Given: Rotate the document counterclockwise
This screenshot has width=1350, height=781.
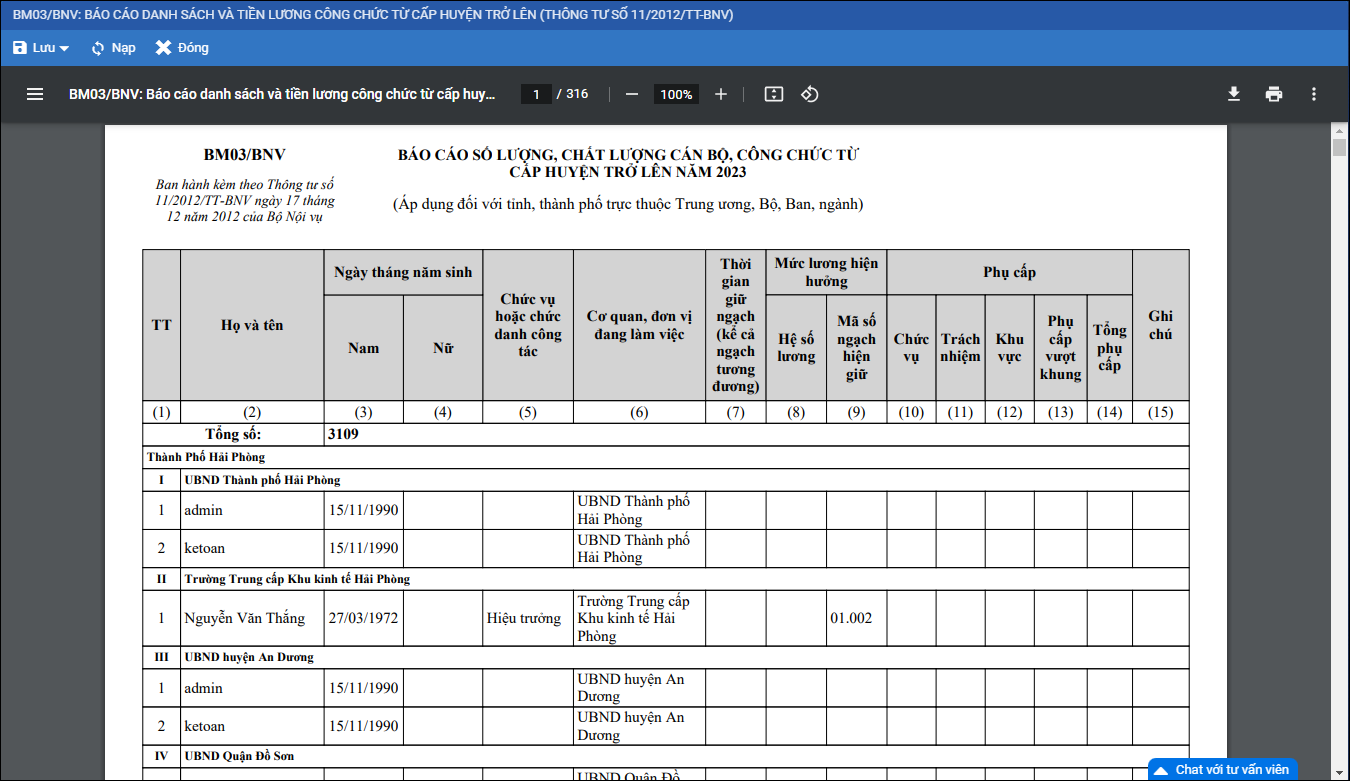Looking at the screenshot, I should (x=810, y=94).
